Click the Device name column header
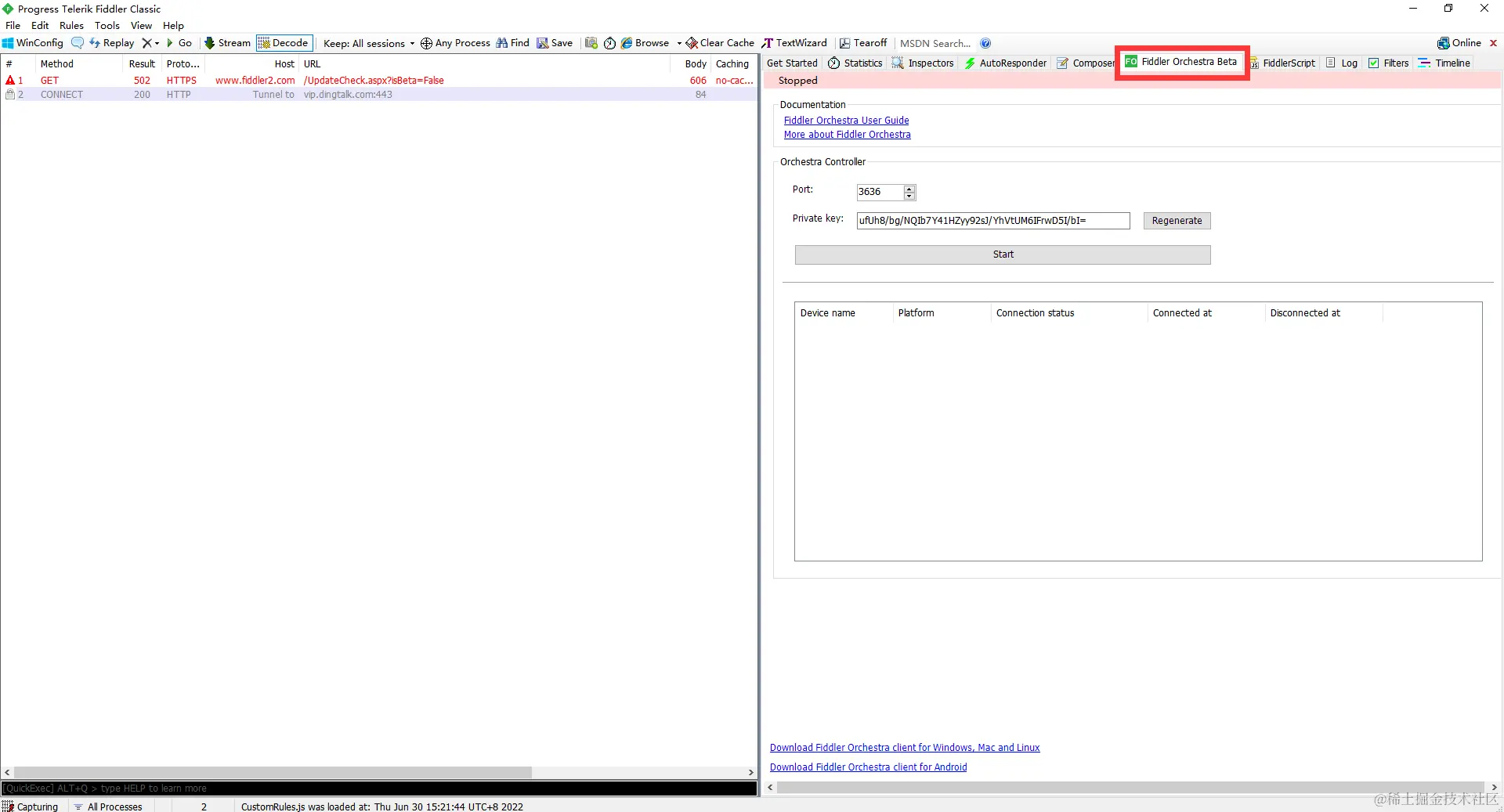The height and width of the screenshot is (812, 1504). coord(844,312)
